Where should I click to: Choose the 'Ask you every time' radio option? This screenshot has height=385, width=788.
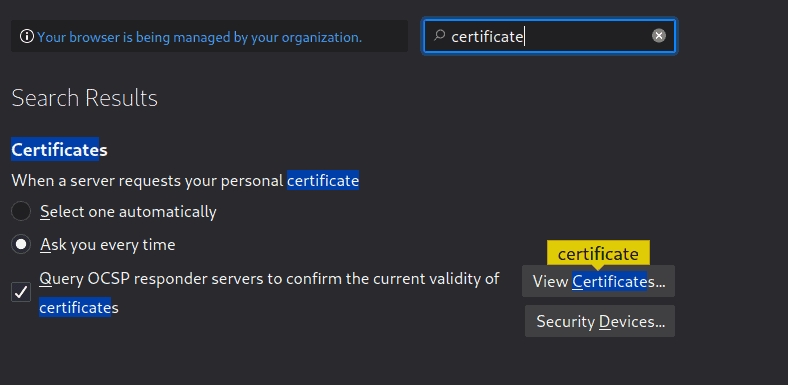(x=21, y=245)
